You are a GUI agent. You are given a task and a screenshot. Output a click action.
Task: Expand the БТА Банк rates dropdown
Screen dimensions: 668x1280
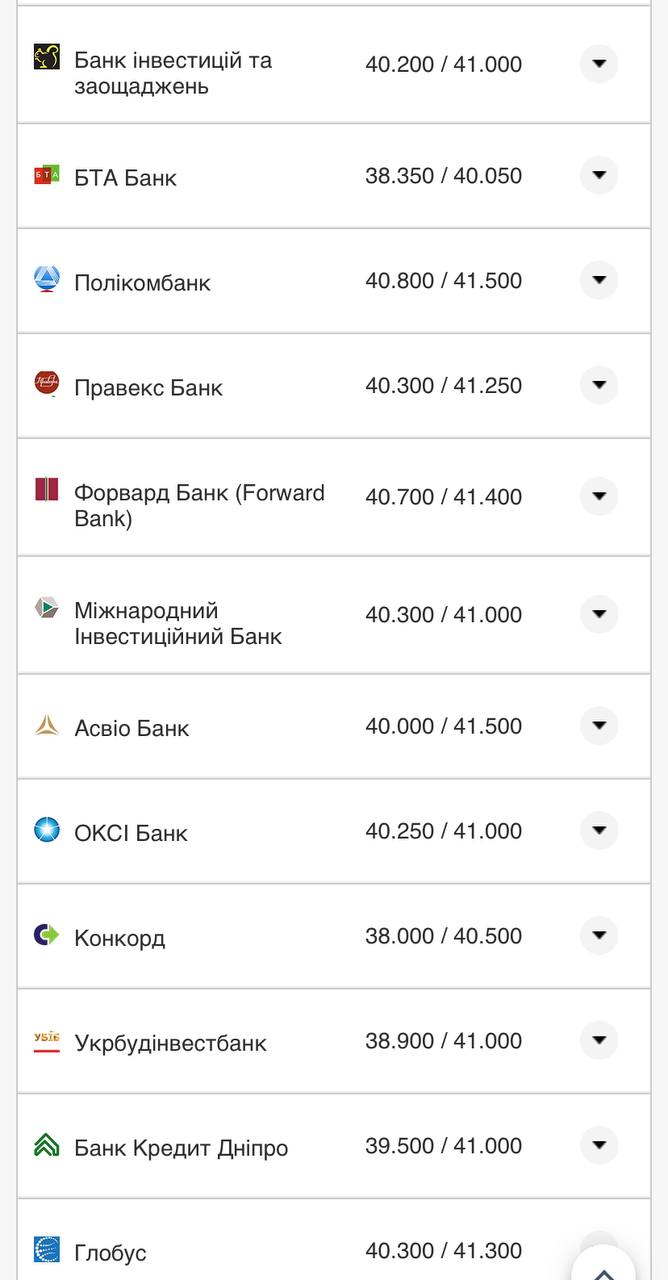click(x=598, y=175)
